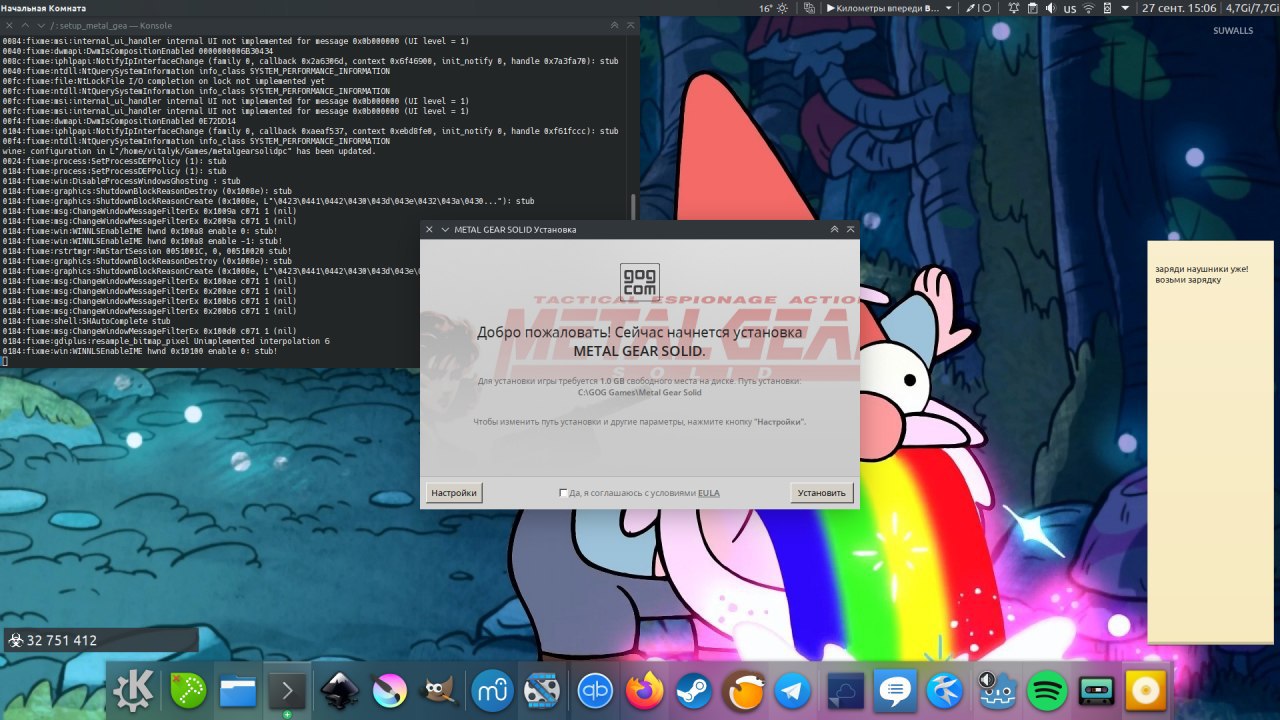The image size is (1280, 720).
Task: Launch Inkscape from the dock
Action: (x=340, y=691)
